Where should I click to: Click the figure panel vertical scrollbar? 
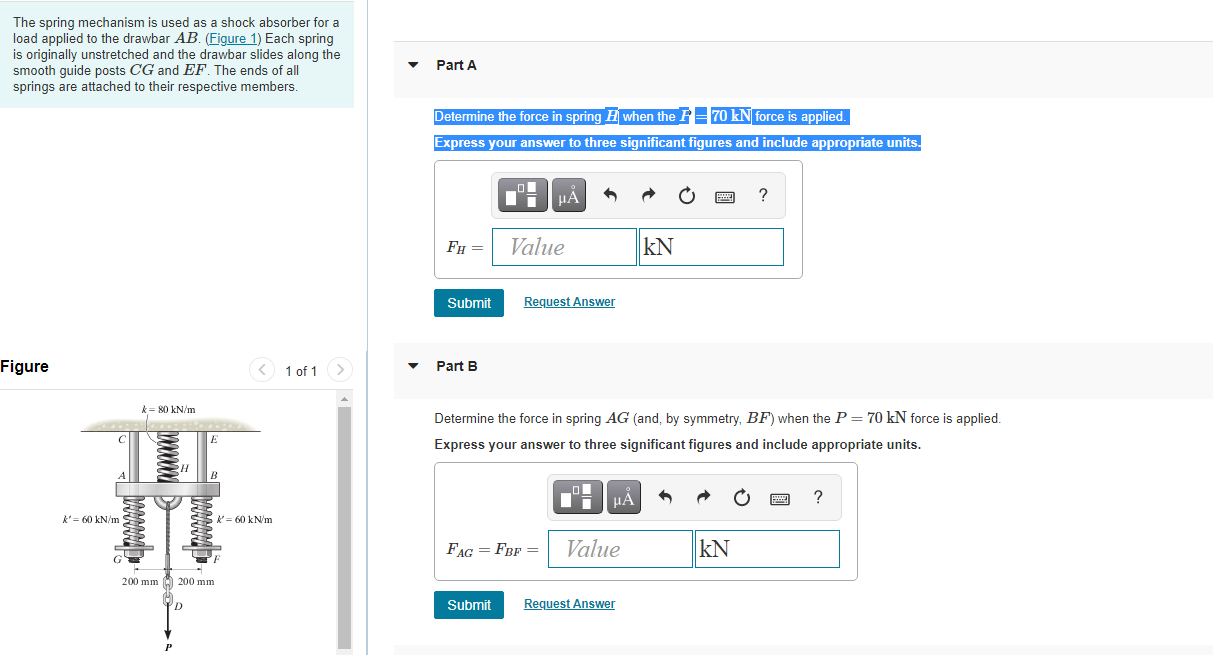345,520
